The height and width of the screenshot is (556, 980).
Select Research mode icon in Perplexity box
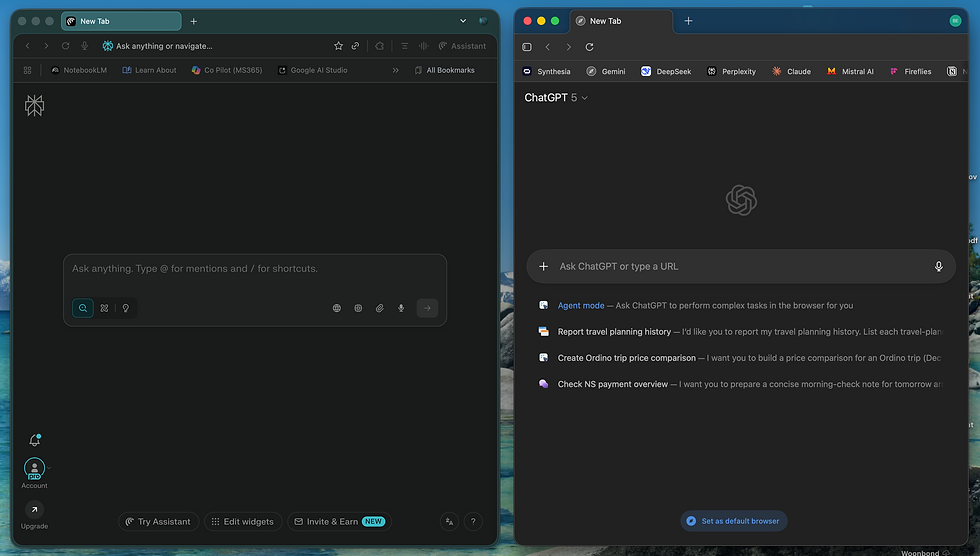coord(104,308)
